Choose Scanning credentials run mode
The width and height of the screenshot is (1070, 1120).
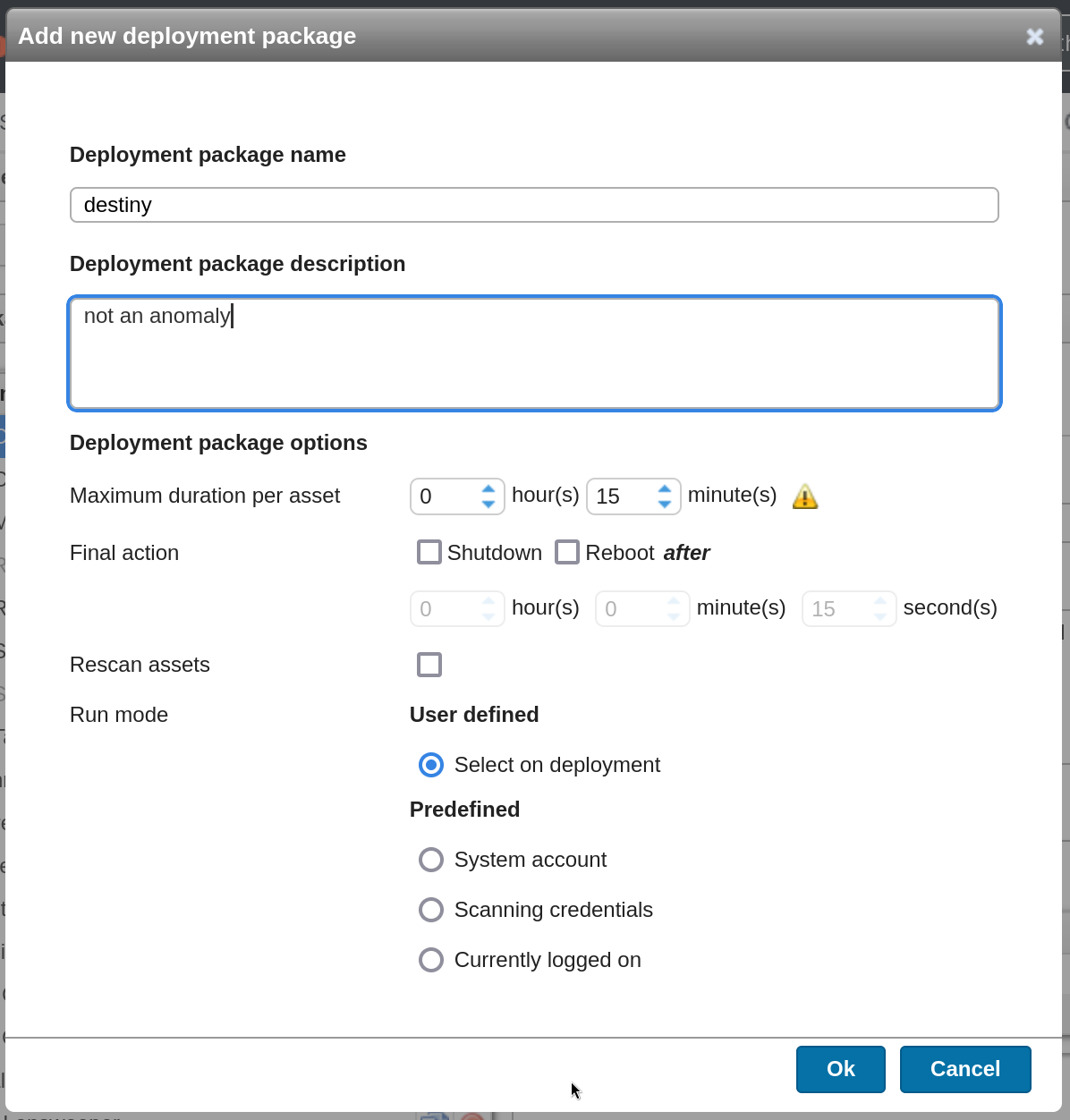click(x=431, y=910)
